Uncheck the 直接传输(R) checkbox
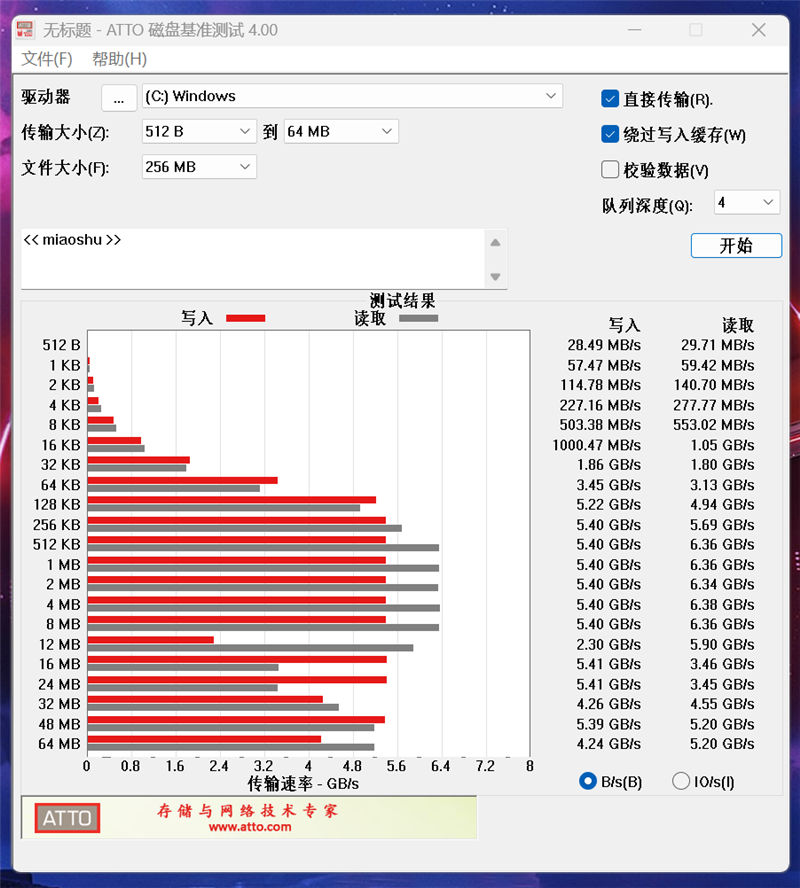The height and width of the screenshot is (888, 800). click(610, 99)
